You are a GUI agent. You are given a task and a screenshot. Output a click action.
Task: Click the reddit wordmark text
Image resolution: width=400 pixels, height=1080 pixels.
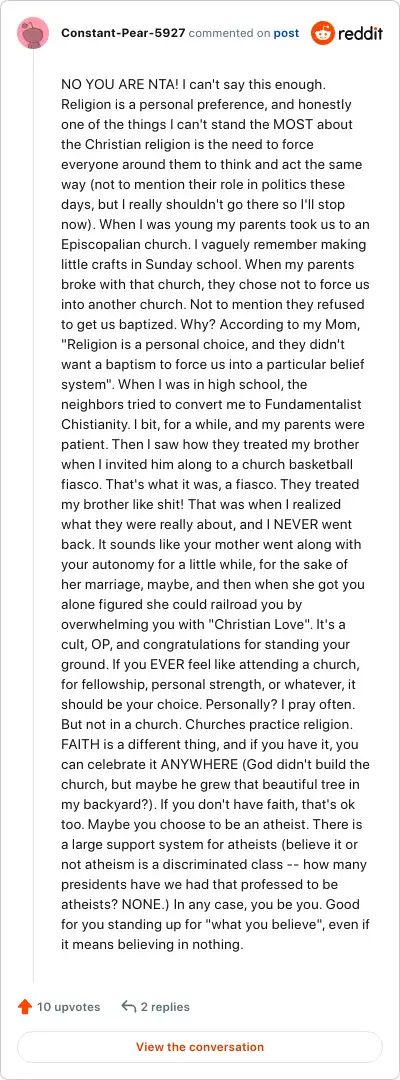[x=360, y=34]
